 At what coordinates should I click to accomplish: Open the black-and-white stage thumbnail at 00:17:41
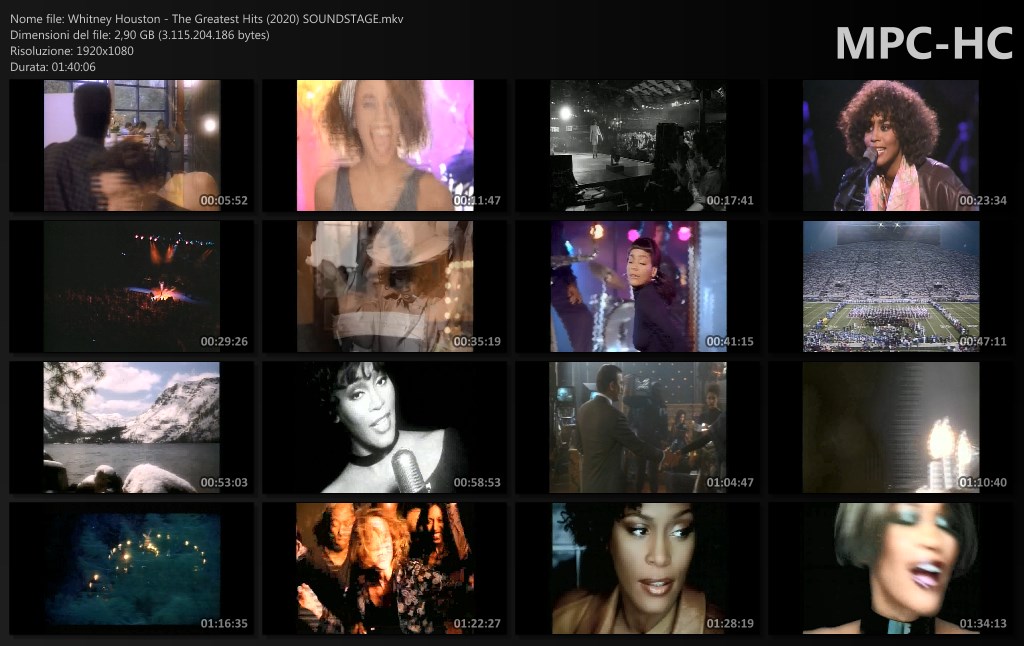(638, 145)
